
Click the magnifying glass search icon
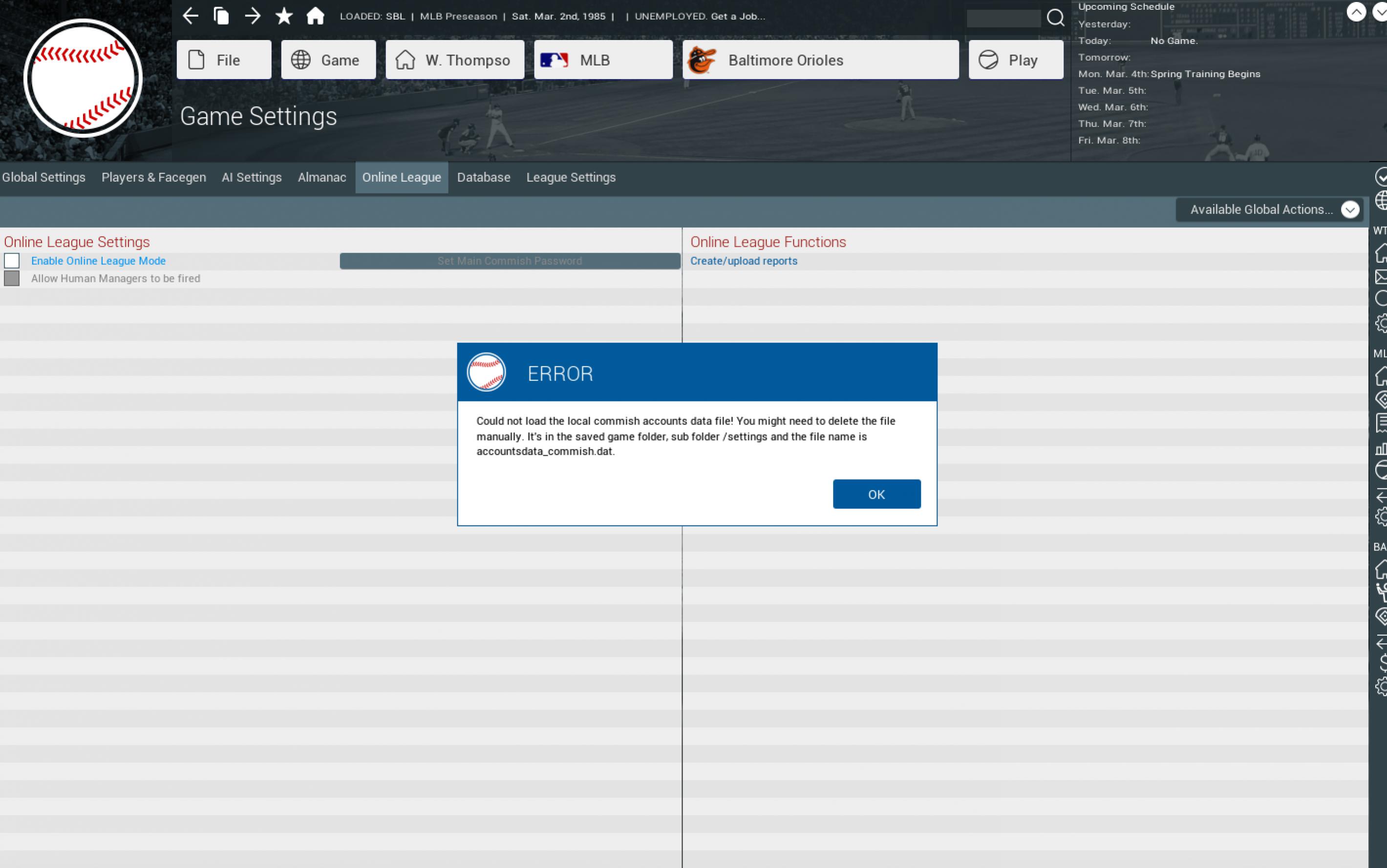(x=1055, y=18)
